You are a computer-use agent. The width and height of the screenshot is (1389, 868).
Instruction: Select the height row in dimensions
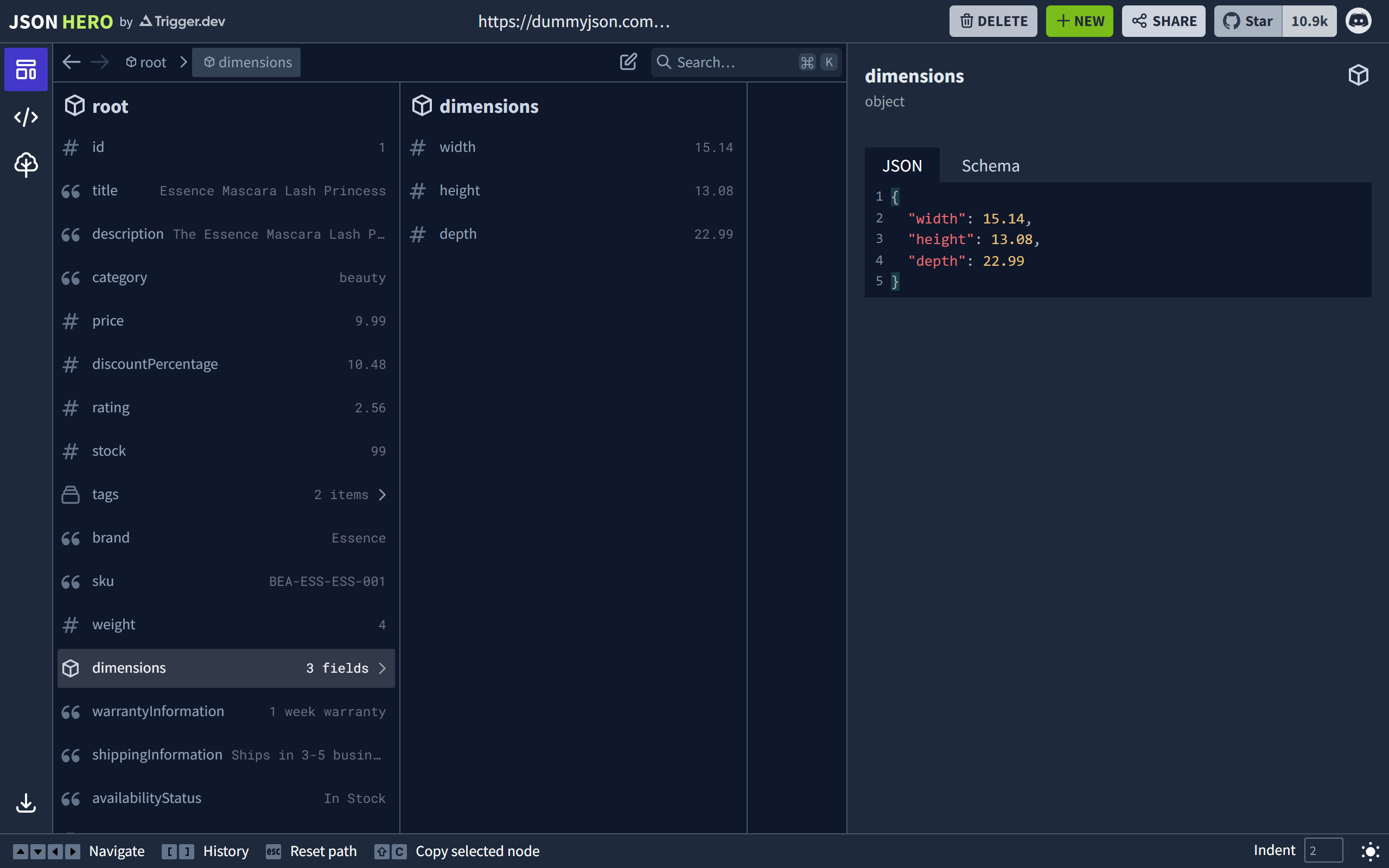(572, 190)
